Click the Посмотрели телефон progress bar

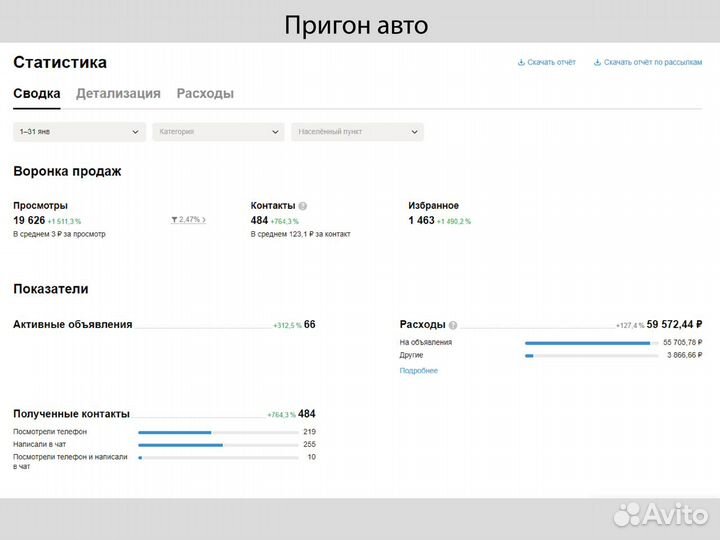click(x=218, y=433)
